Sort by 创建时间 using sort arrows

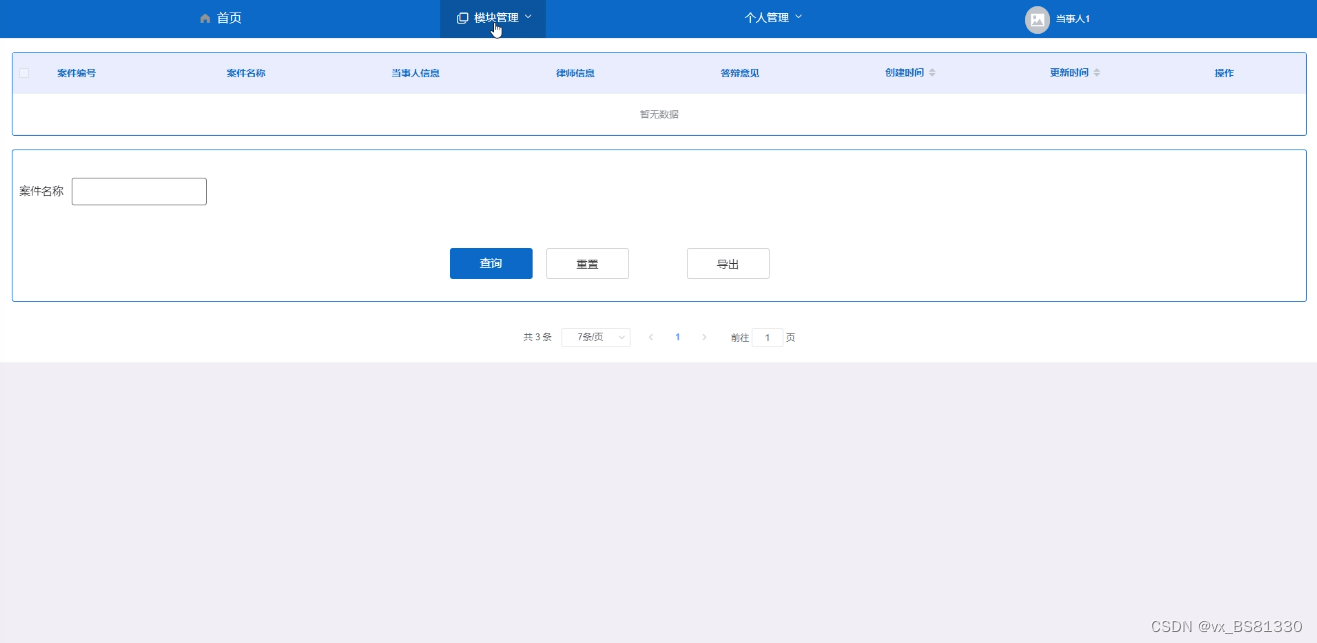point(932,73)
